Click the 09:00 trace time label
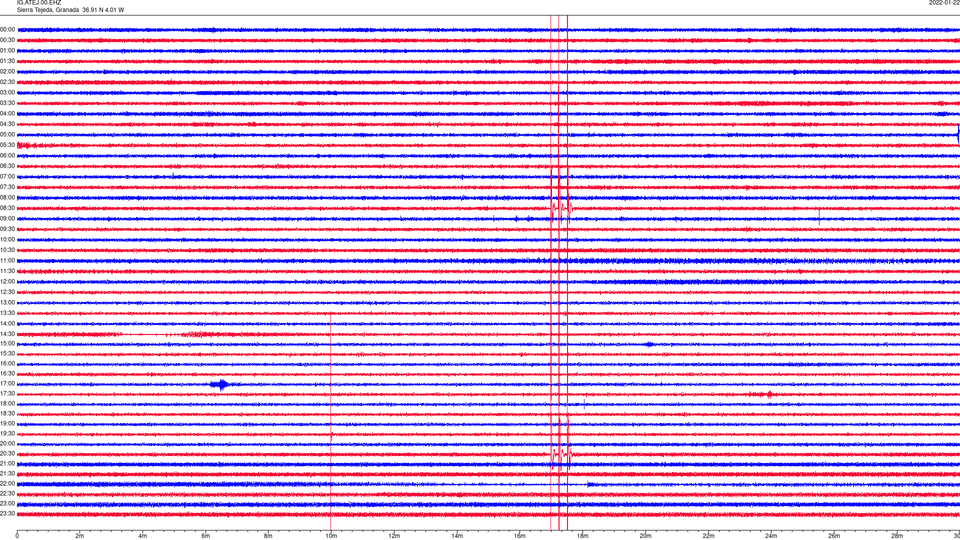960x540 pixels. coord(7,219)
